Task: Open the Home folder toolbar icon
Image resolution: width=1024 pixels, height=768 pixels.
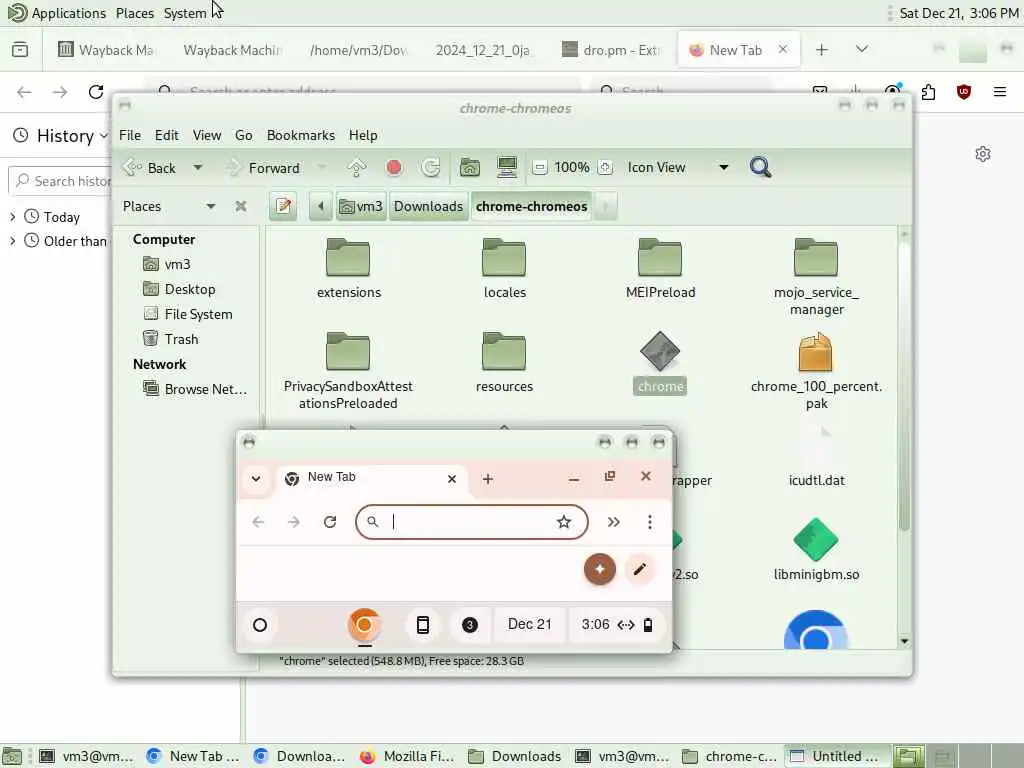Action: (470, 168)
